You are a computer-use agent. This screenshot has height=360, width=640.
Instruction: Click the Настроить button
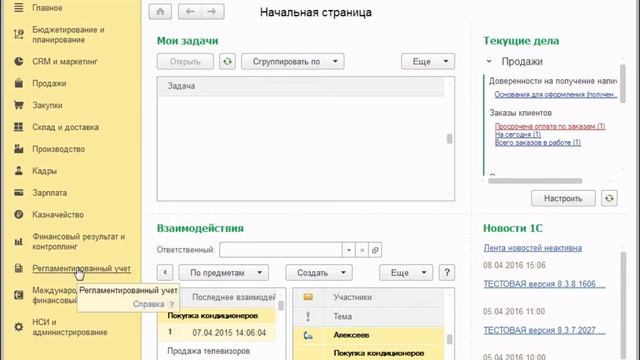coord(563,198)
